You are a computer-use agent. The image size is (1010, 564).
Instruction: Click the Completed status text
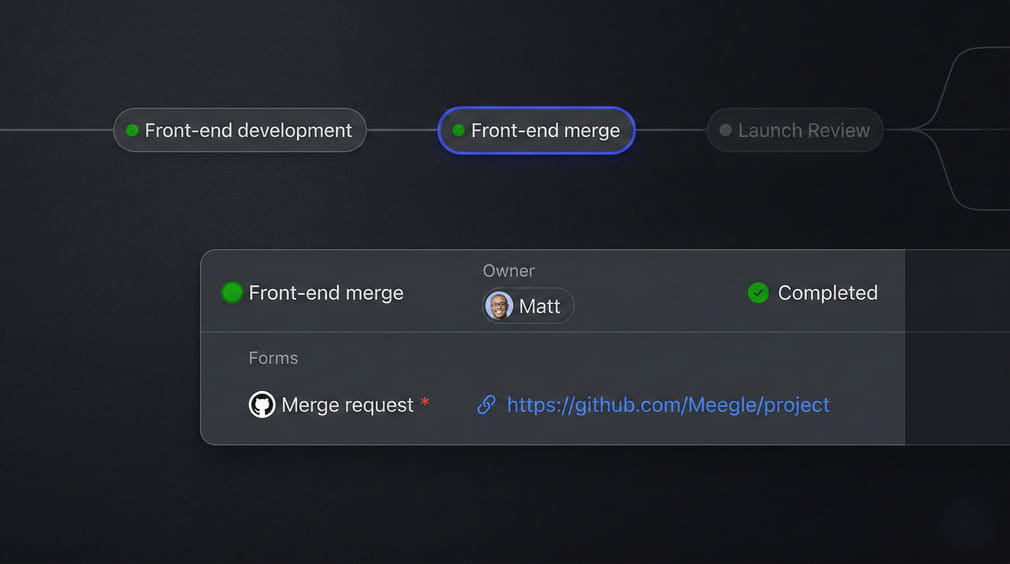[827, 293]
